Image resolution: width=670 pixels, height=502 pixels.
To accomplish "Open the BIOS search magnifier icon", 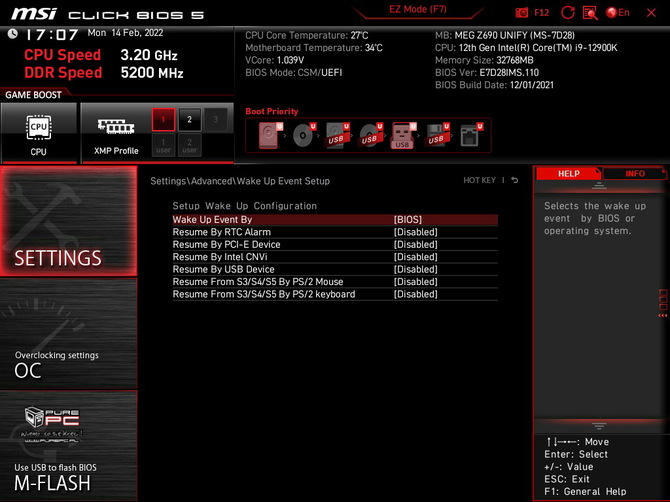I will coord(590,13).
